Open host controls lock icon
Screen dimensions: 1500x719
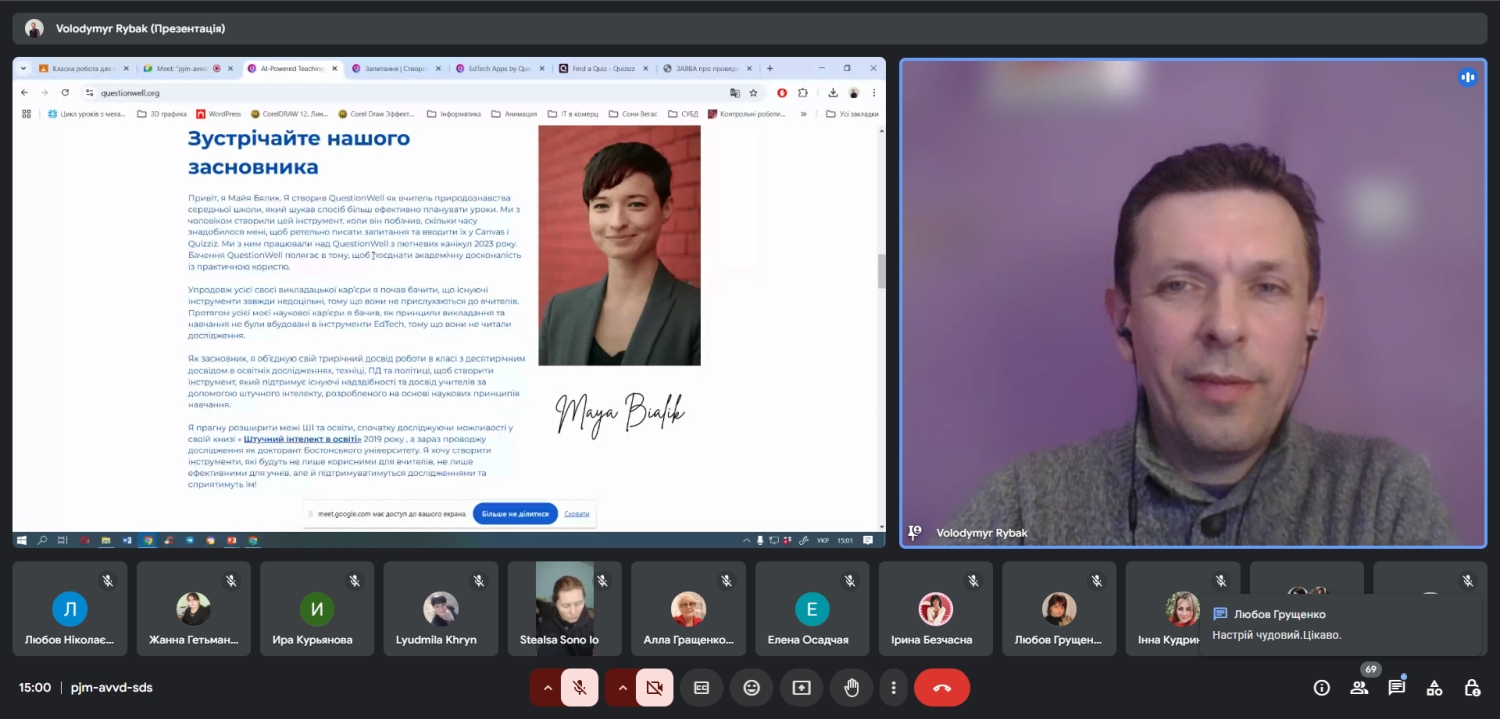(1472, 688)
